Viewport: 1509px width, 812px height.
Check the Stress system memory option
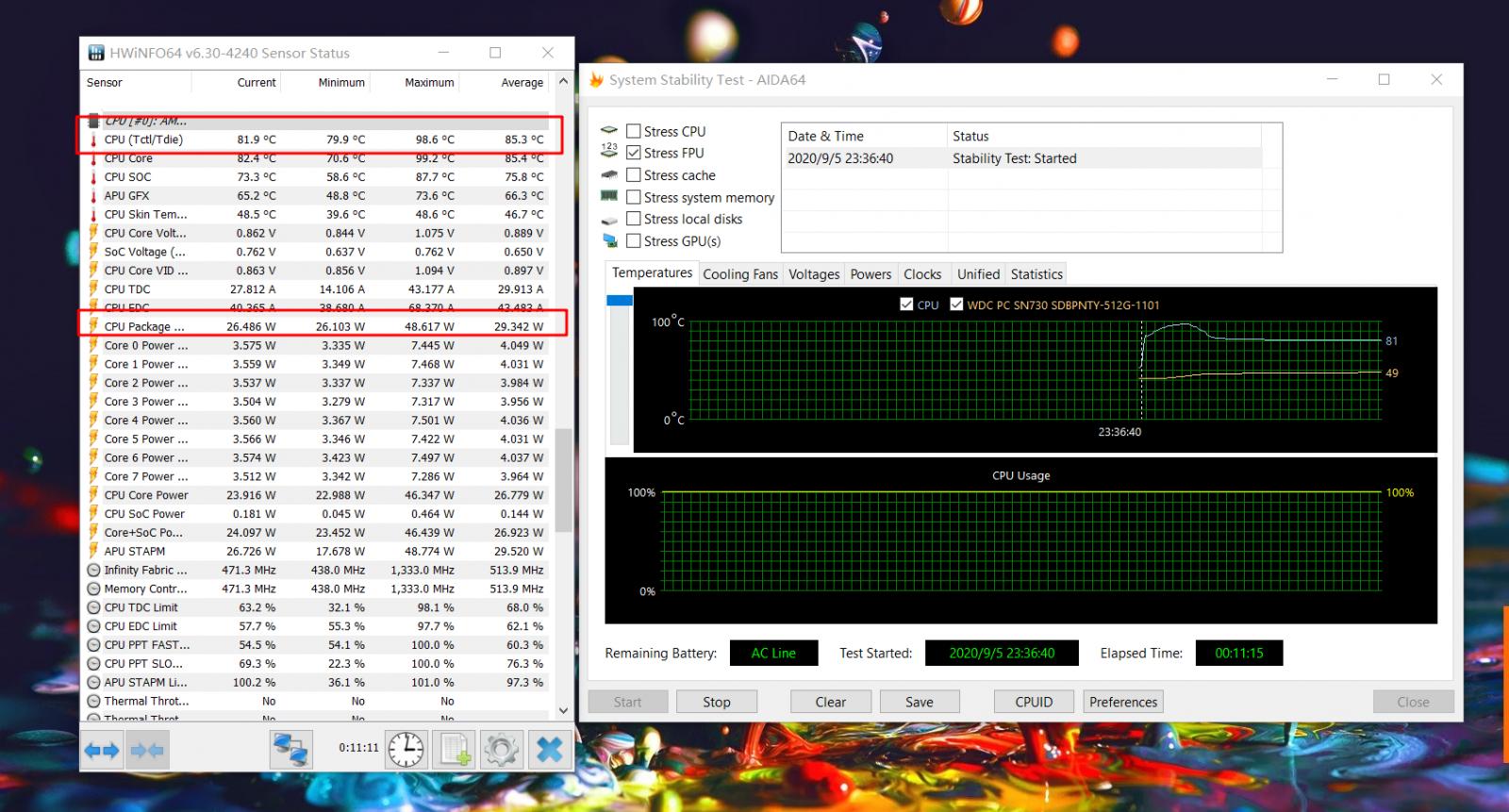pos(634,197)
